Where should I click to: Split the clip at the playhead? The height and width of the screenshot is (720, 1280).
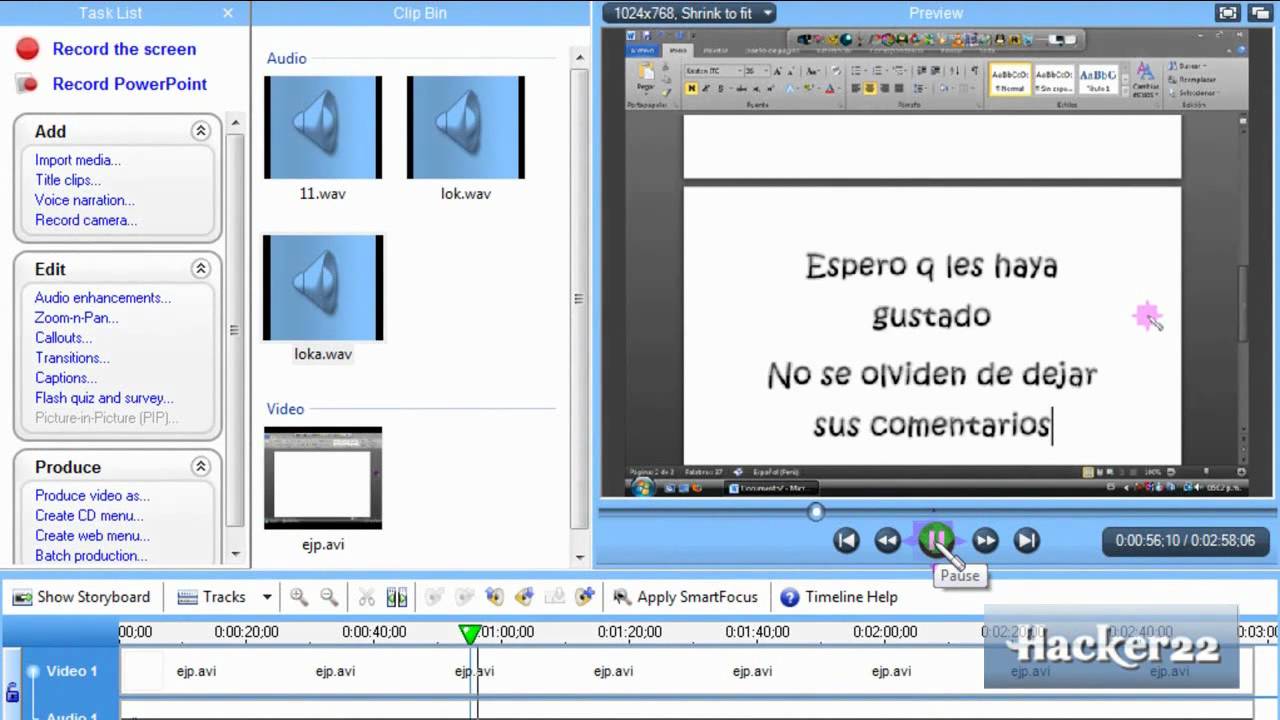point(397,597)
